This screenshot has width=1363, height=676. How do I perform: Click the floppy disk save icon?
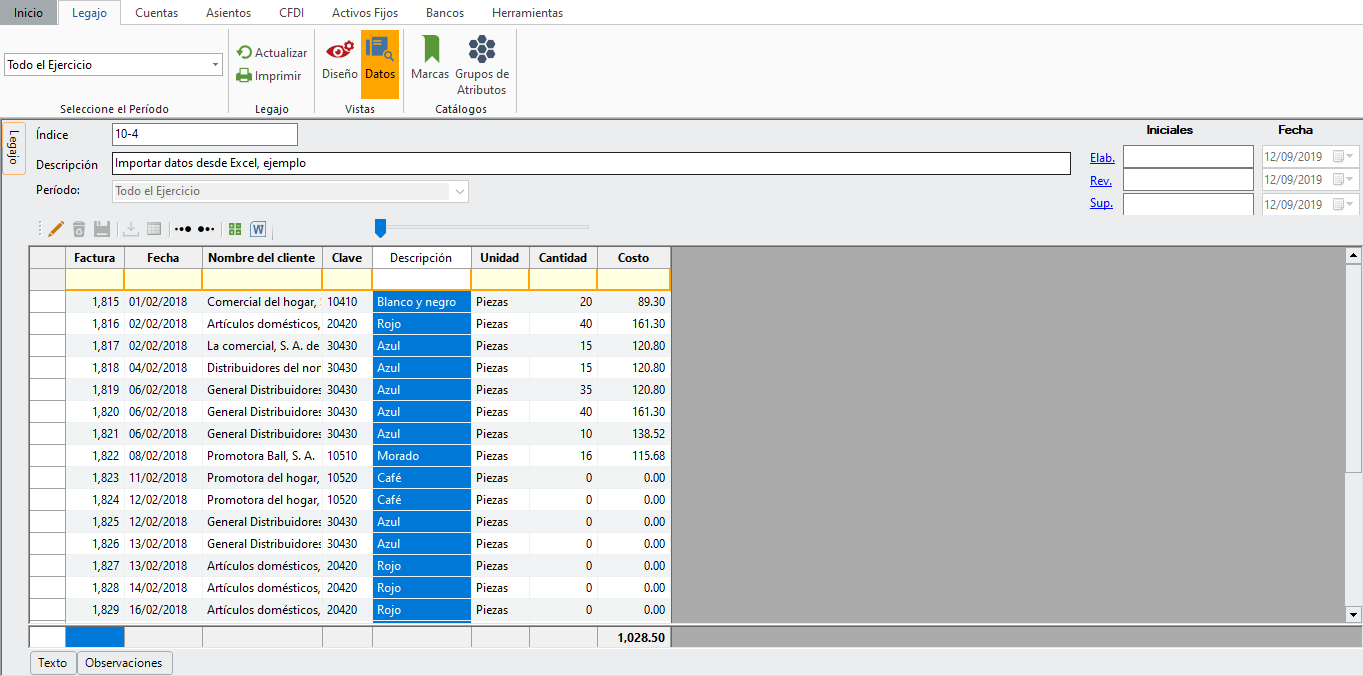click(102, 229)
